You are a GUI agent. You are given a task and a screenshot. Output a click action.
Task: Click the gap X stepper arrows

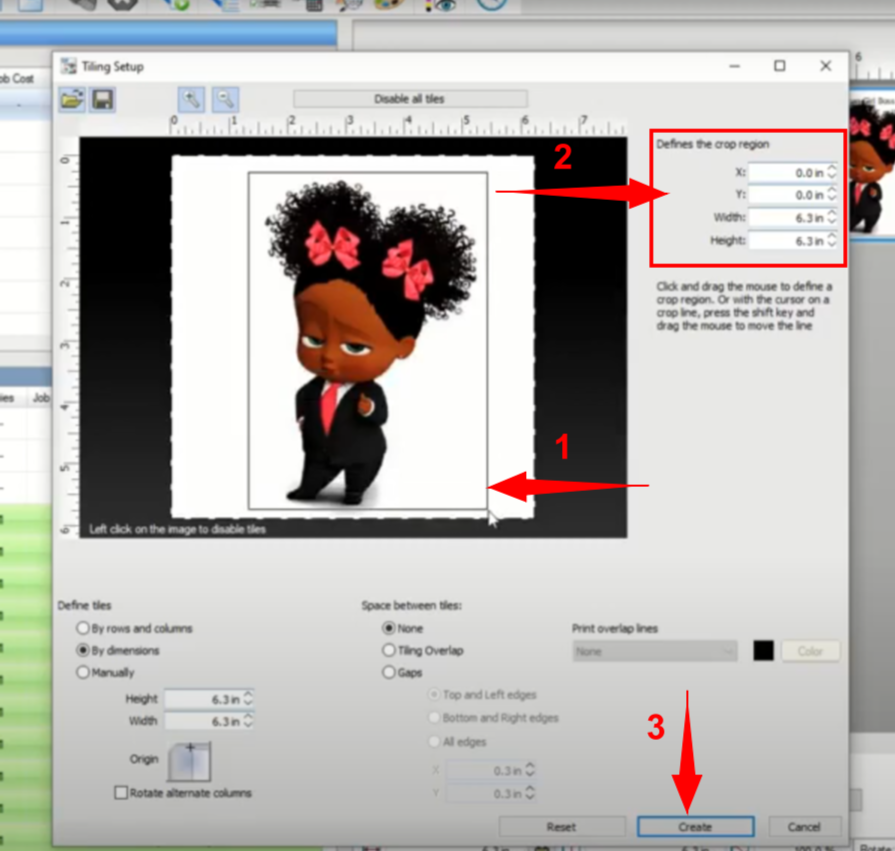click(x=530, y=770)
